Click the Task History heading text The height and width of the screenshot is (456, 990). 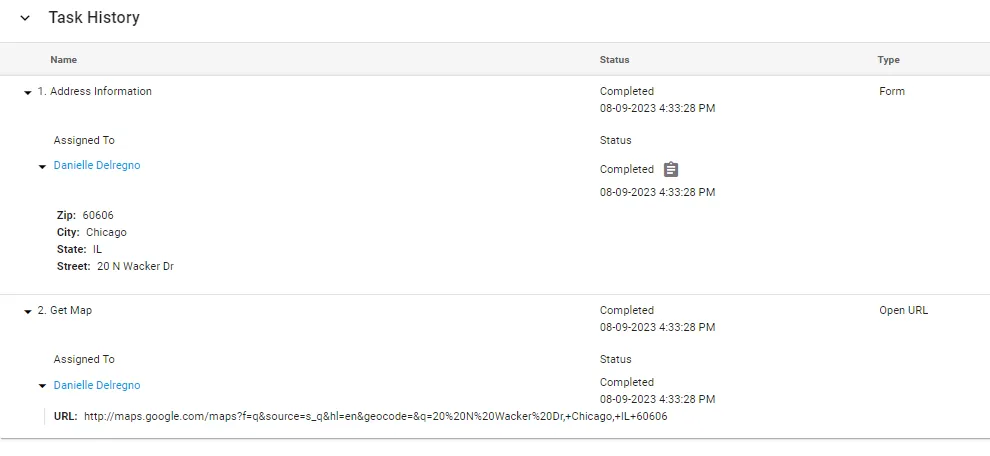pyautogui.click(x=94, y=18)
